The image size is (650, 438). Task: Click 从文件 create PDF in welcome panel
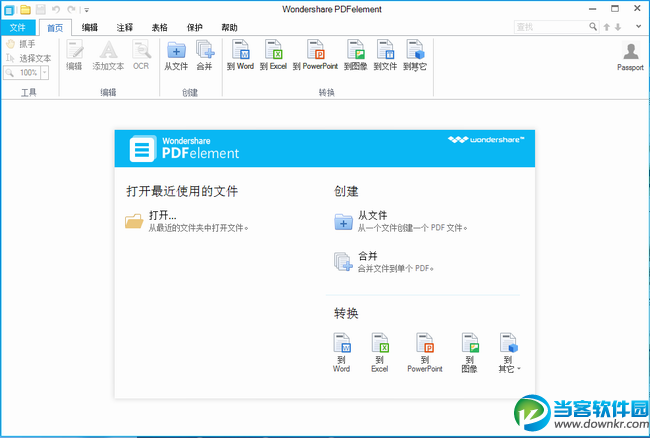coord(401,221)
